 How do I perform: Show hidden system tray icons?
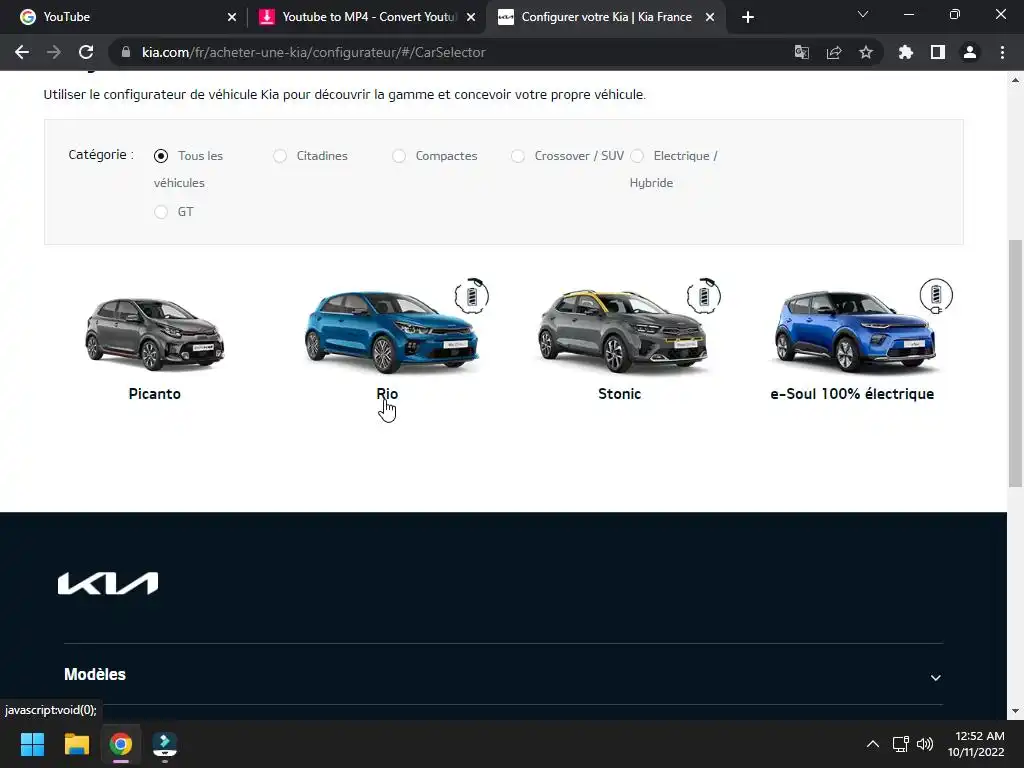pyautogui.click(x=872, y=744)
